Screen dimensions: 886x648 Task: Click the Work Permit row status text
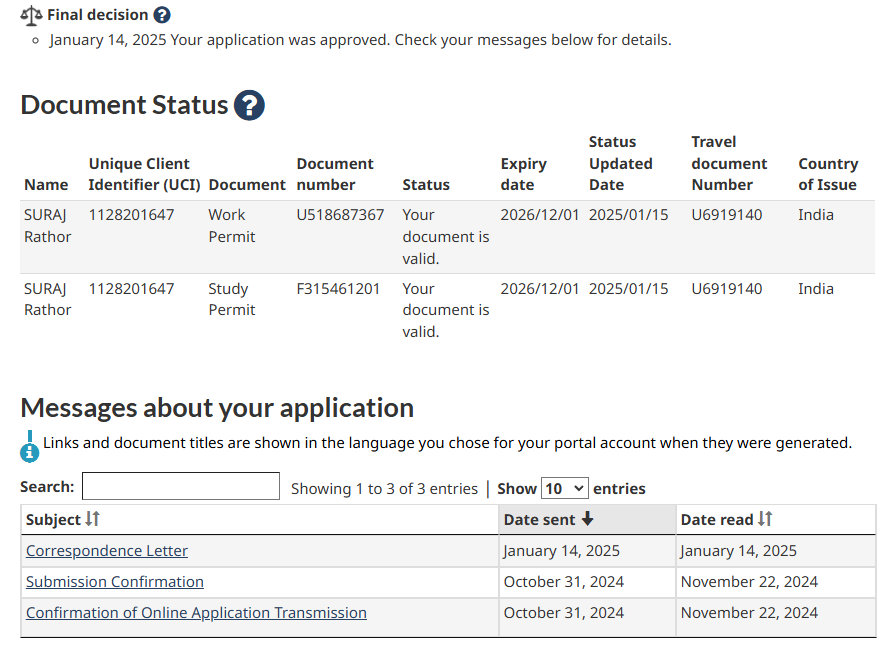pos(446,237)
